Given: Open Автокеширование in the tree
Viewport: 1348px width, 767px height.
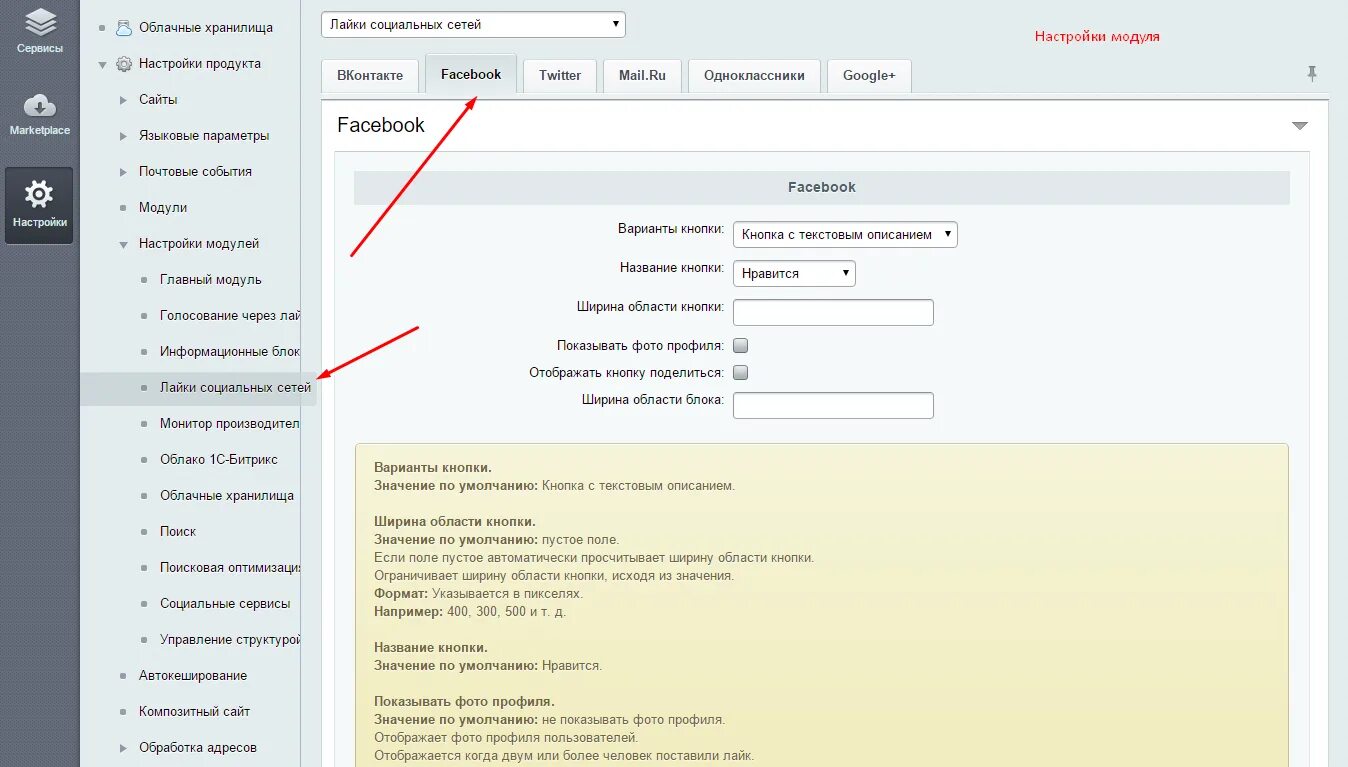Looking at the screenshot, I should click(x=193, y=675).
